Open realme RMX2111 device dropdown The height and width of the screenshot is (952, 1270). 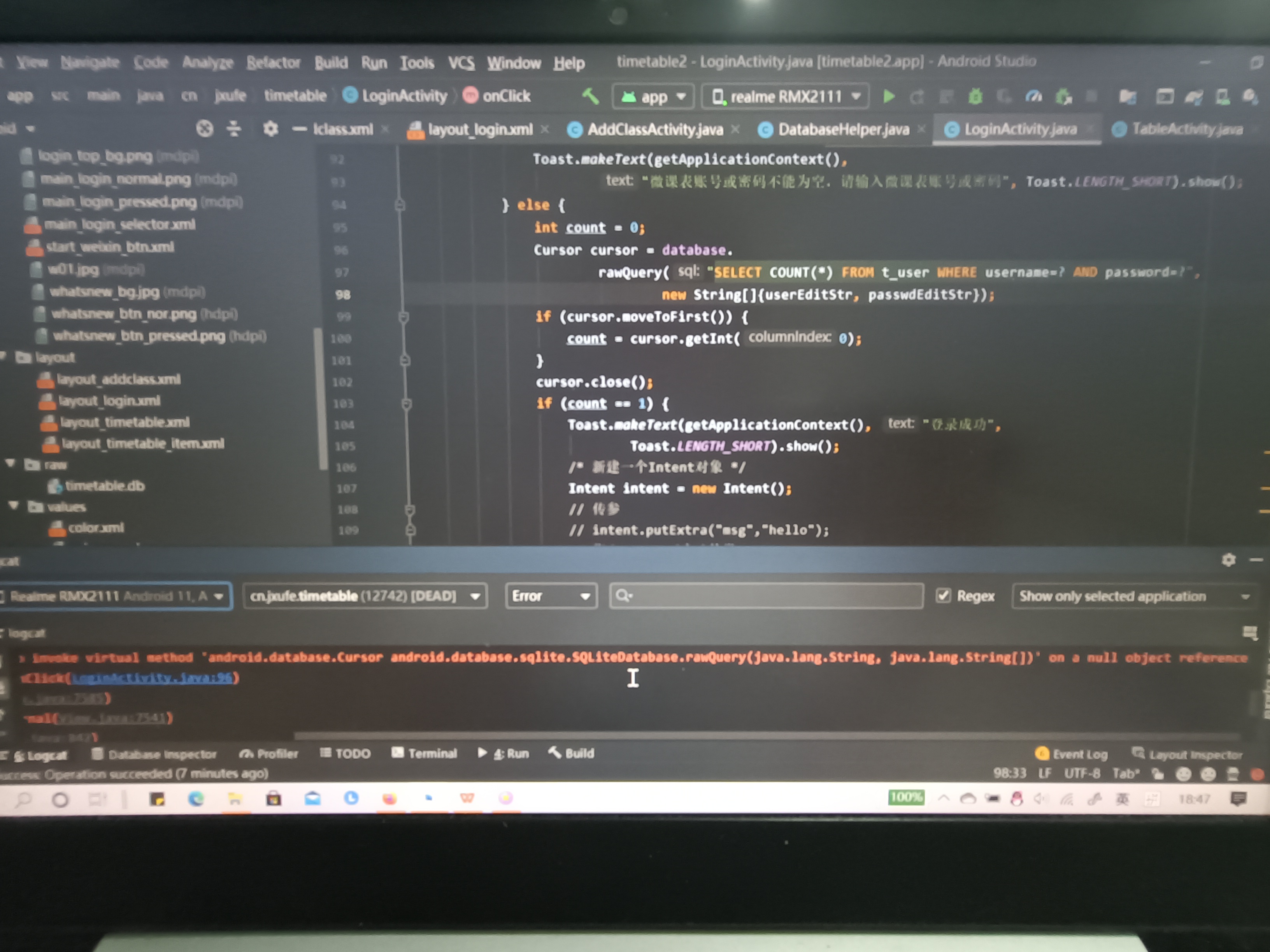tap(786, 96)
